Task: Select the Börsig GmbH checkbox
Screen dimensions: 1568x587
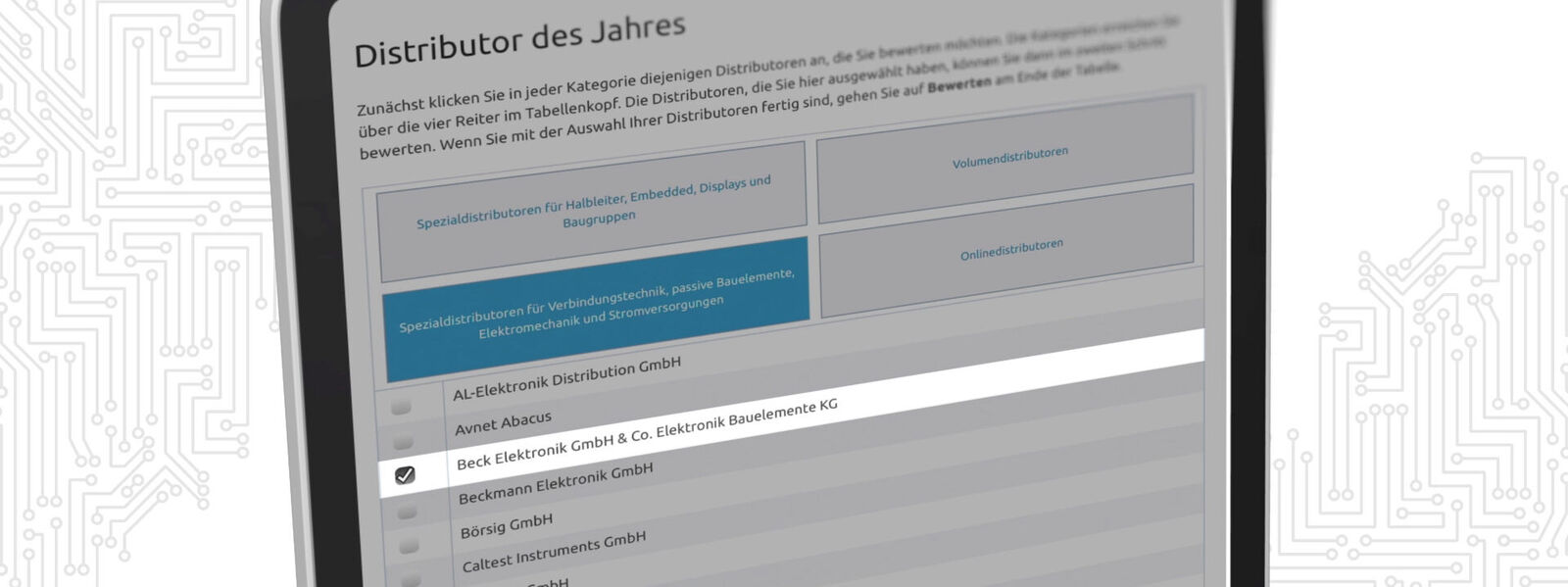Action: click(x=409, y=545)
